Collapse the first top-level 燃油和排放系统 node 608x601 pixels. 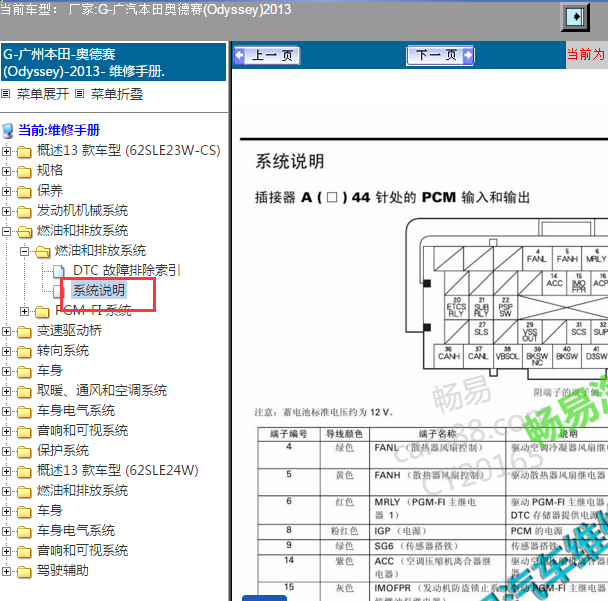point(6,231)
